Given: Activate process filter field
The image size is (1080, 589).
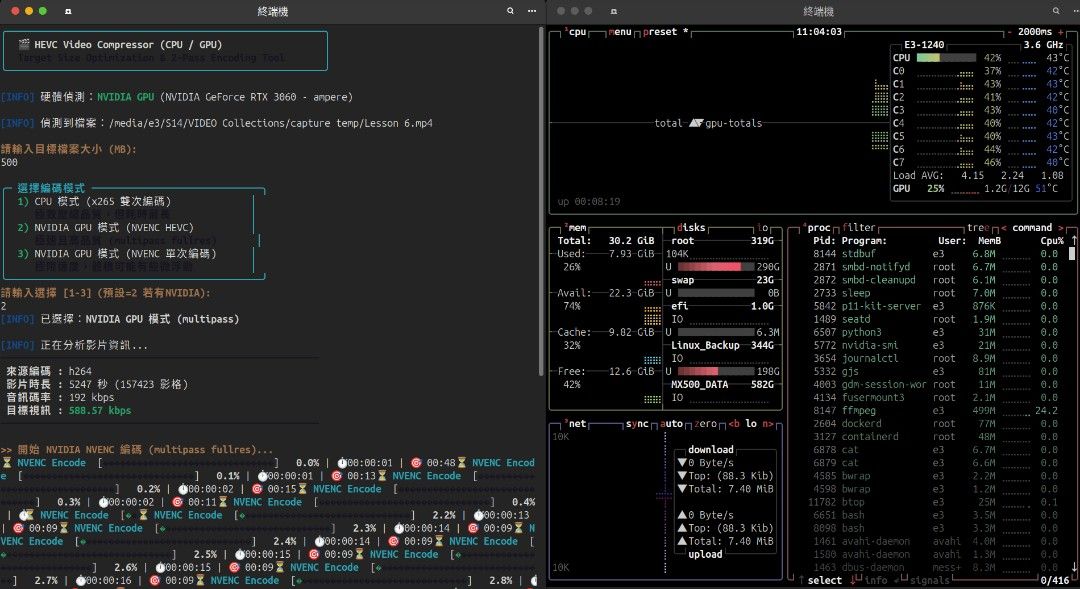Looking at the screenshot, I should click(x=859, y=227).
